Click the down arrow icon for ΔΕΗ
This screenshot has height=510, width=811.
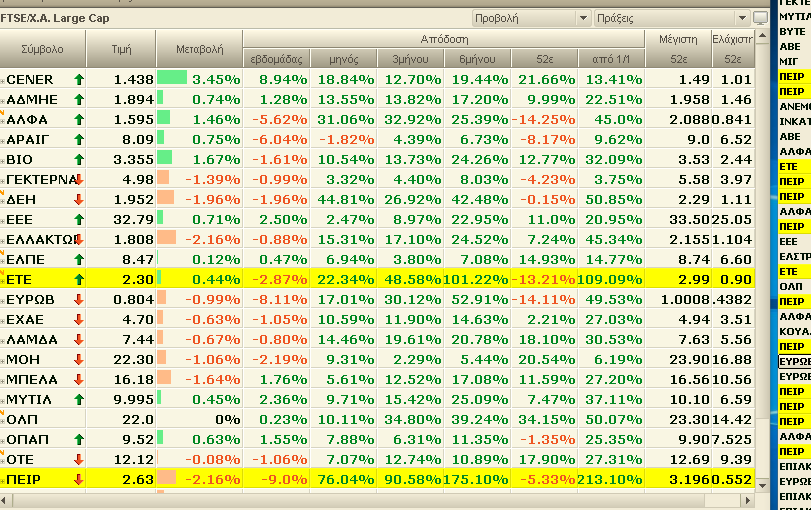click(x=79, y=200)
